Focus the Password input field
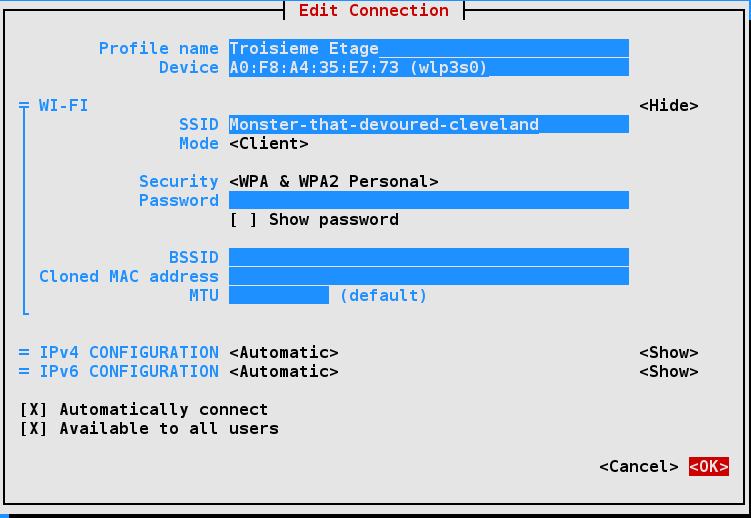The image size is (751, 518). click(x=428, y=200)
